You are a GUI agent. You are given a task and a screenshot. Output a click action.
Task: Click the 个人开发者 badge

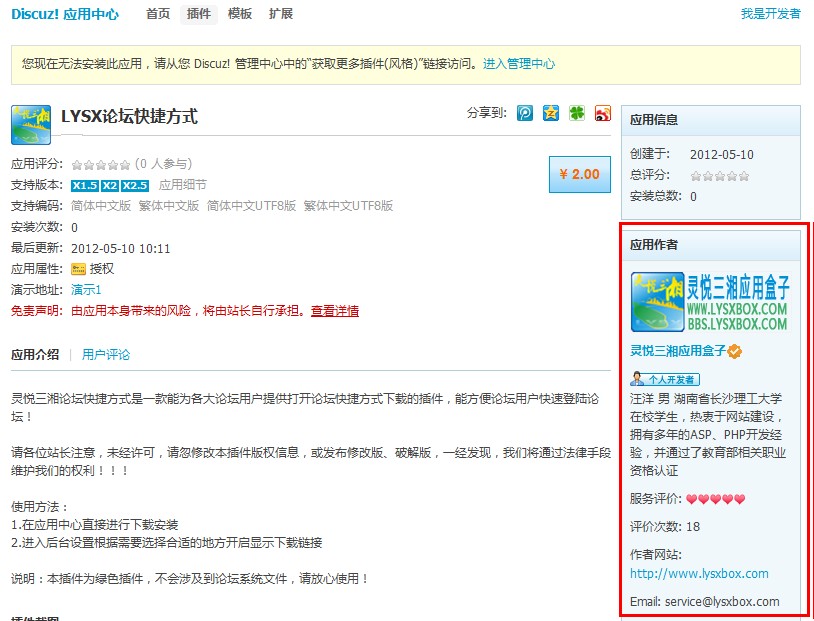click(x=665, y=379)
